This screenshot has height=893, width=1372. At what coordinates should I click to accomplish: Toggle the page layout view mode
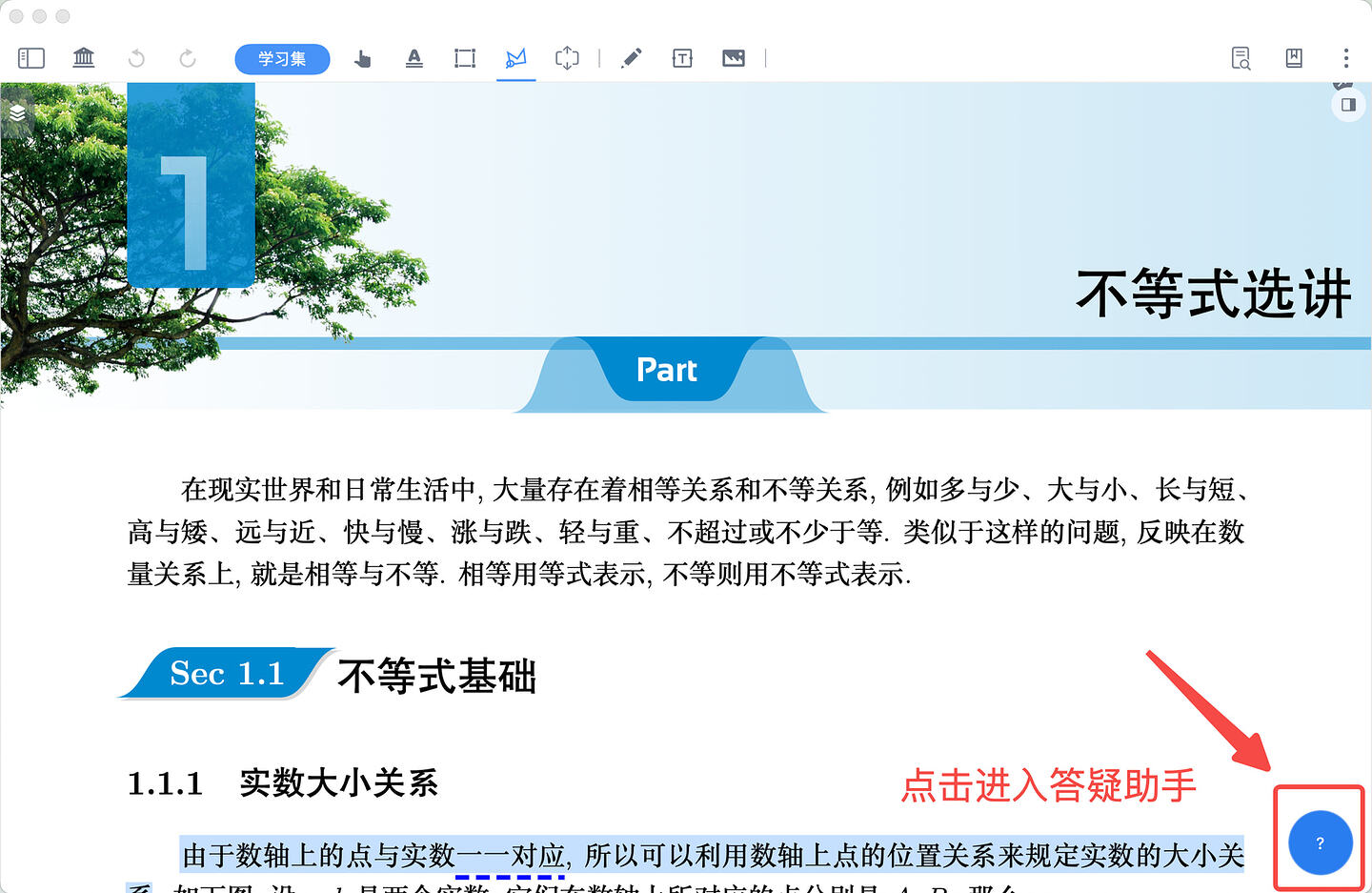tap(1348, 105)
